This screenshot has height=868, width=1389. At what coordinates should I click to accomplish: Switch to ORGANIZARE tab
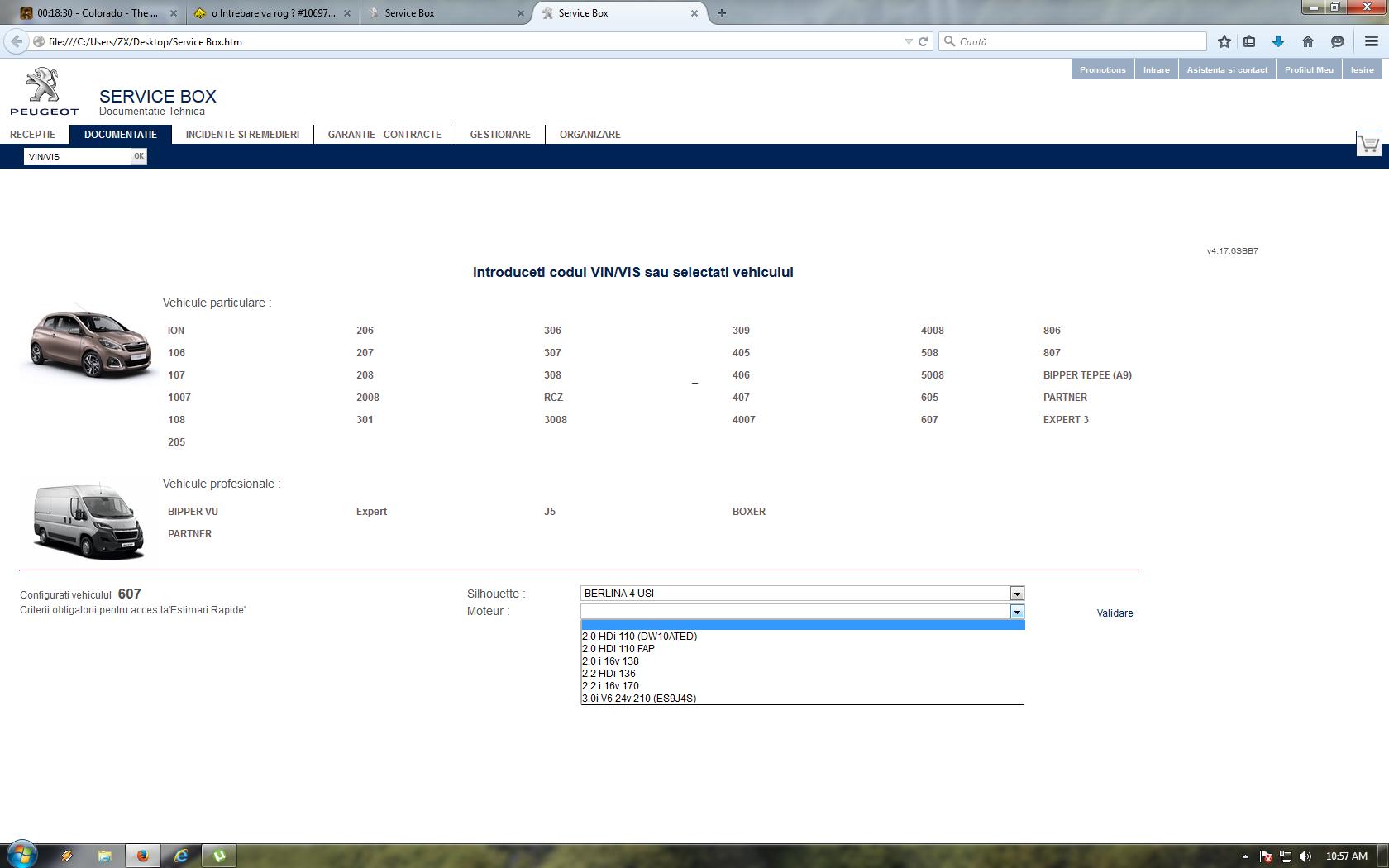click(590, 135)
